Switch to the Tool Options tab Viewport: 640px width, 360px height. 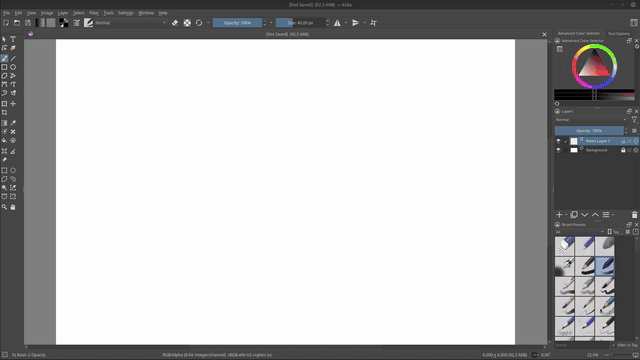[618, 34]
